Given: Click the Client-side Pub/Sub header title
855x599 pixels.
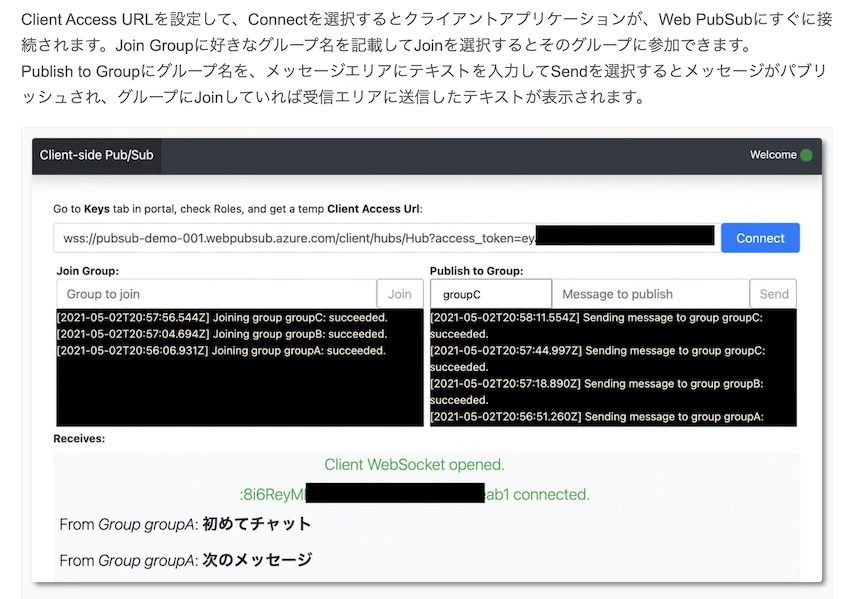Looking at the screenshot, I should click(97, 155).
